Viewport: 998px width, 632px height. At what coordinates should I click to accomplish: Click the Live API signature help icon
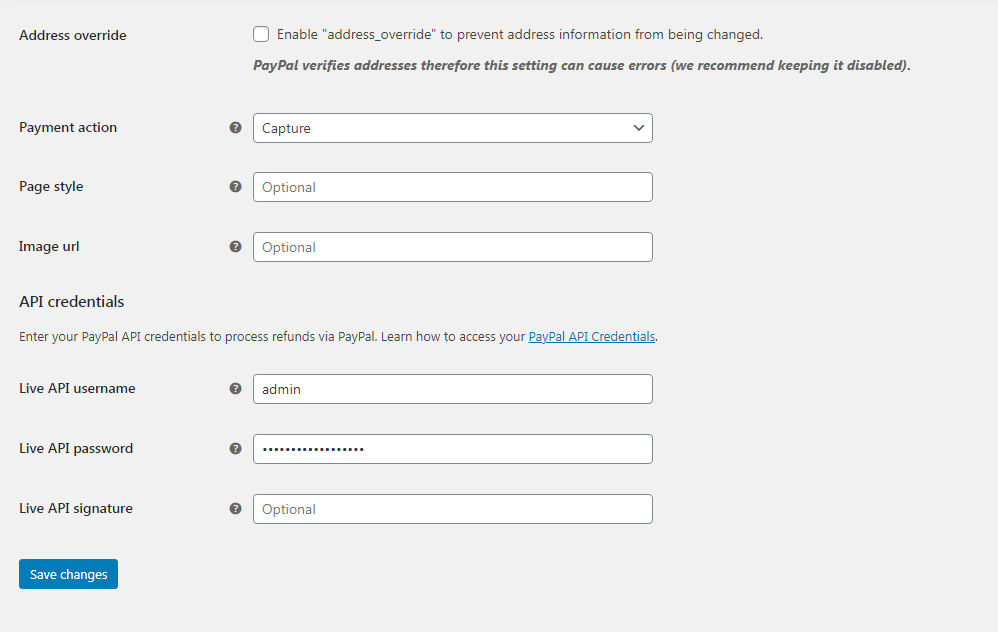[236, 508]
